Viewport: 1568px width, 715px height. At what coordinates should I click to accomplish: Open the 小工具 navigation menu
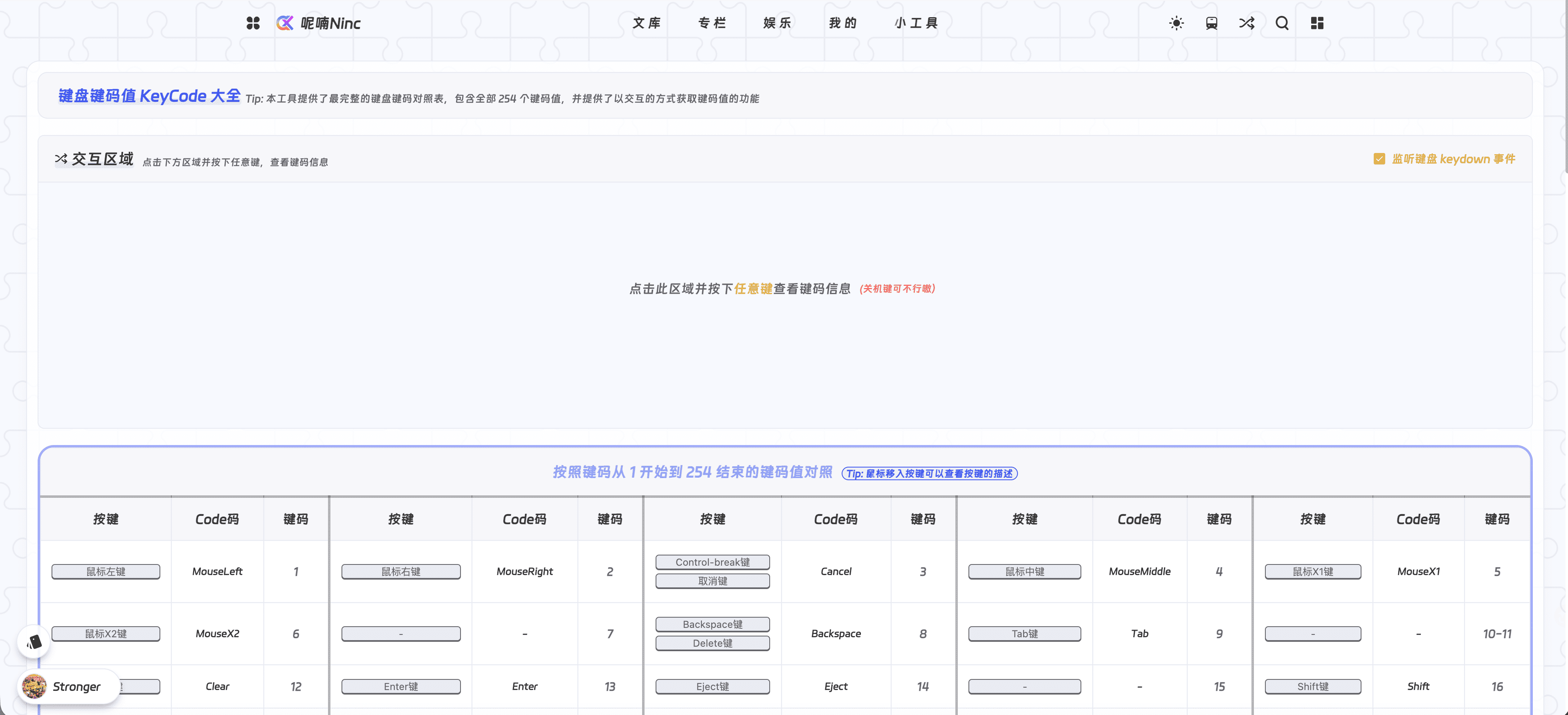pos(916,23)
